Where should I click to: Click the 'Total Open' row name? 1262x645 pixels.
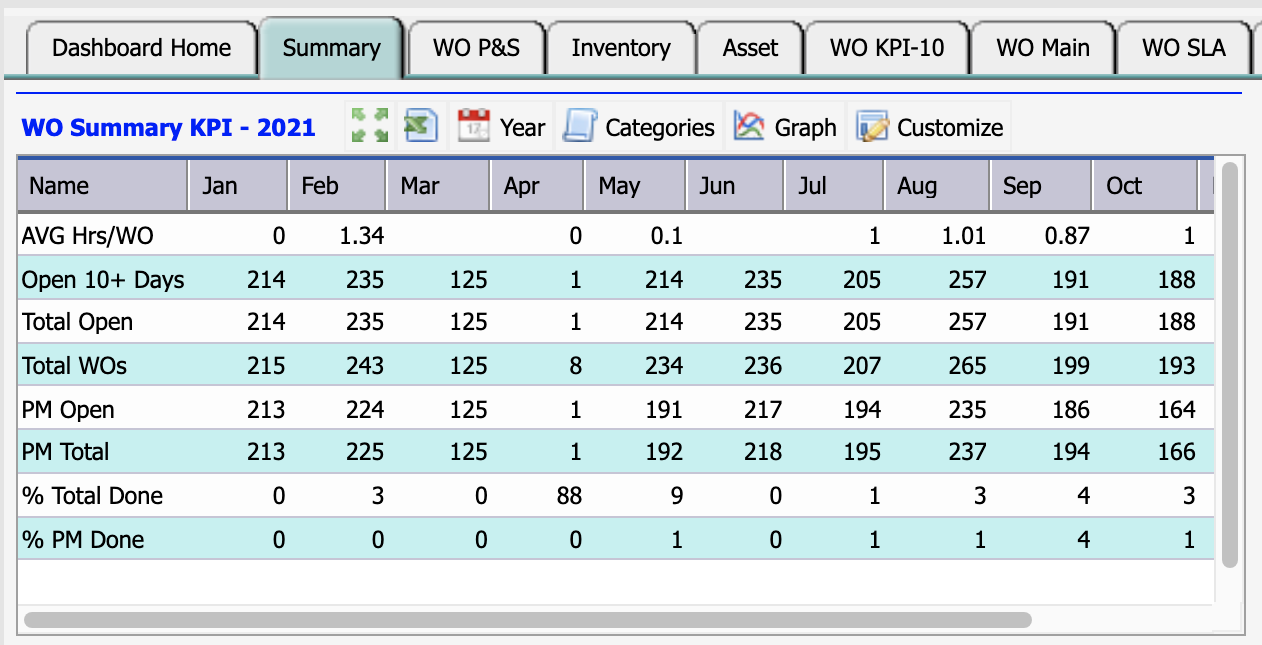pyautogui.click(x=77, y=322)
